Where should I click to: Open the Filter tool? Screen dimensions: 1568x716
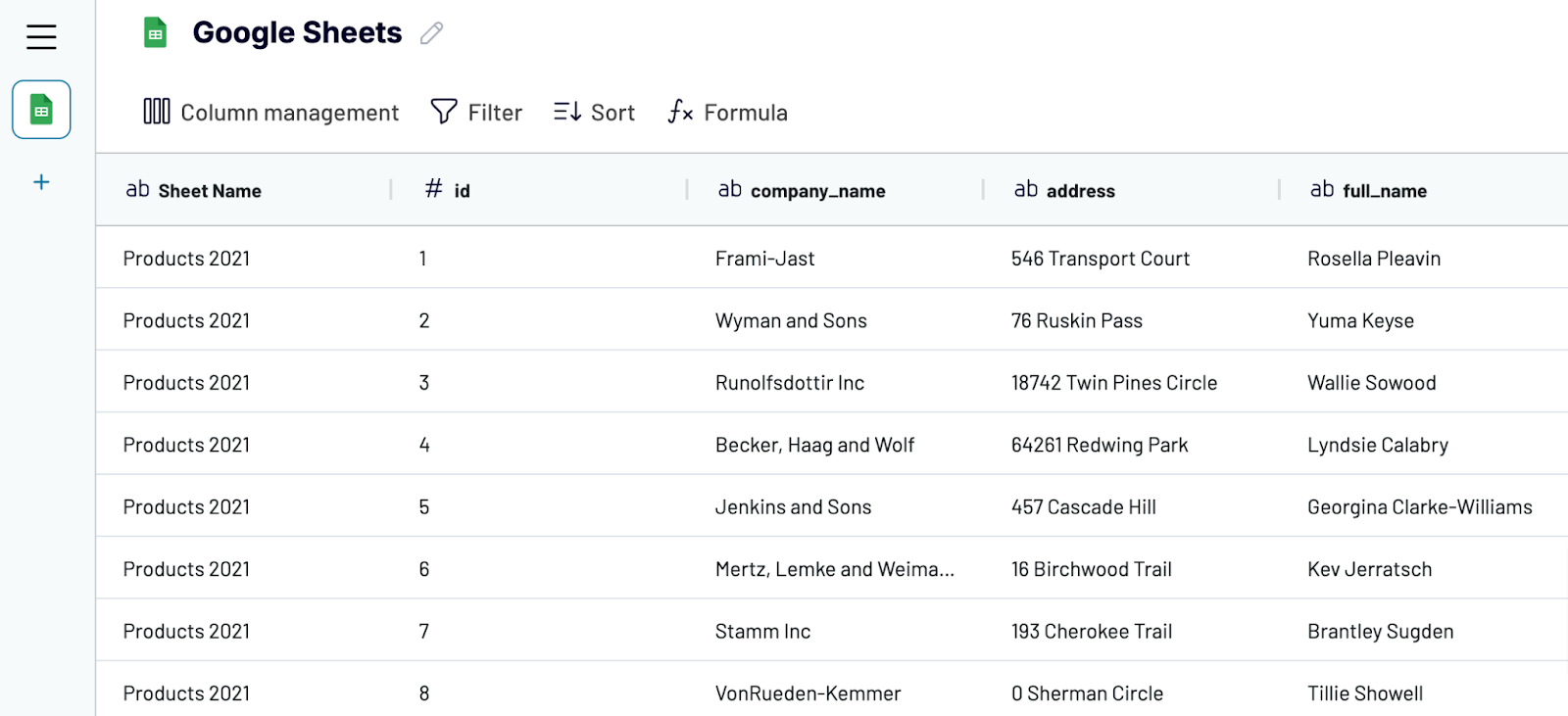point(476,112)
